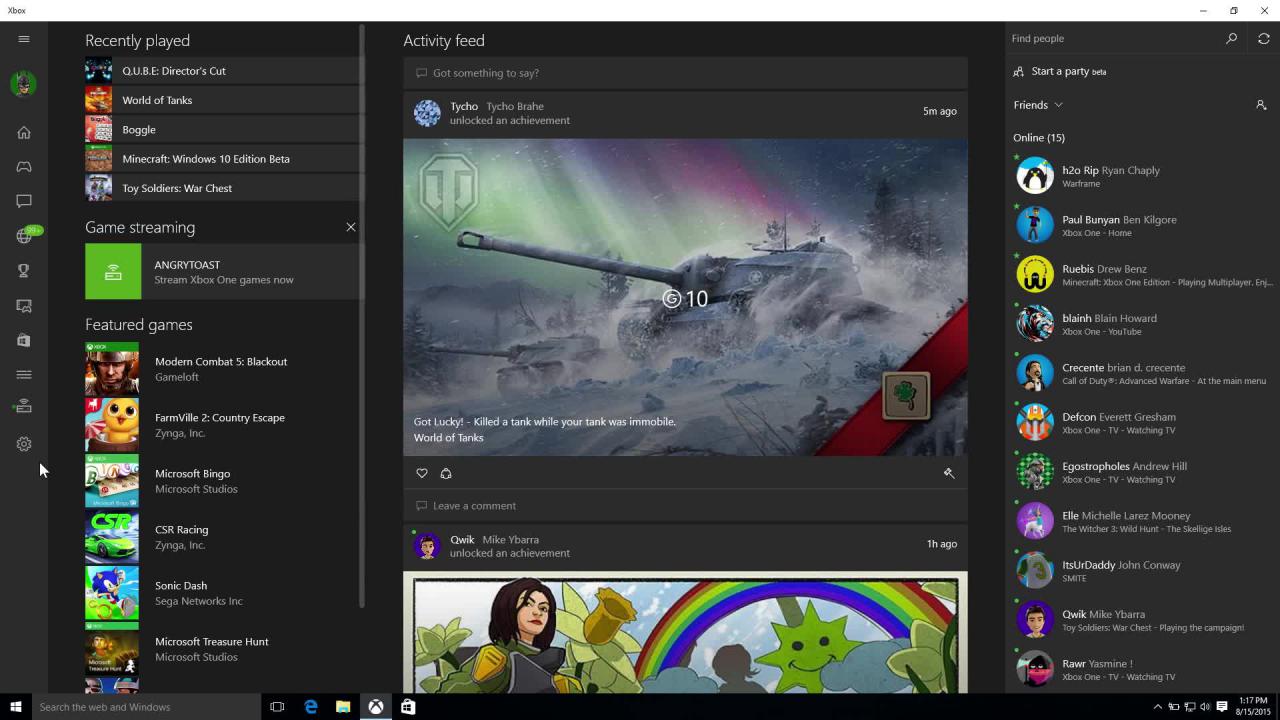The image size is (1280, 720).
Task: Expand the Friends filter dropdown
Action: click(x=1038, y=105)
